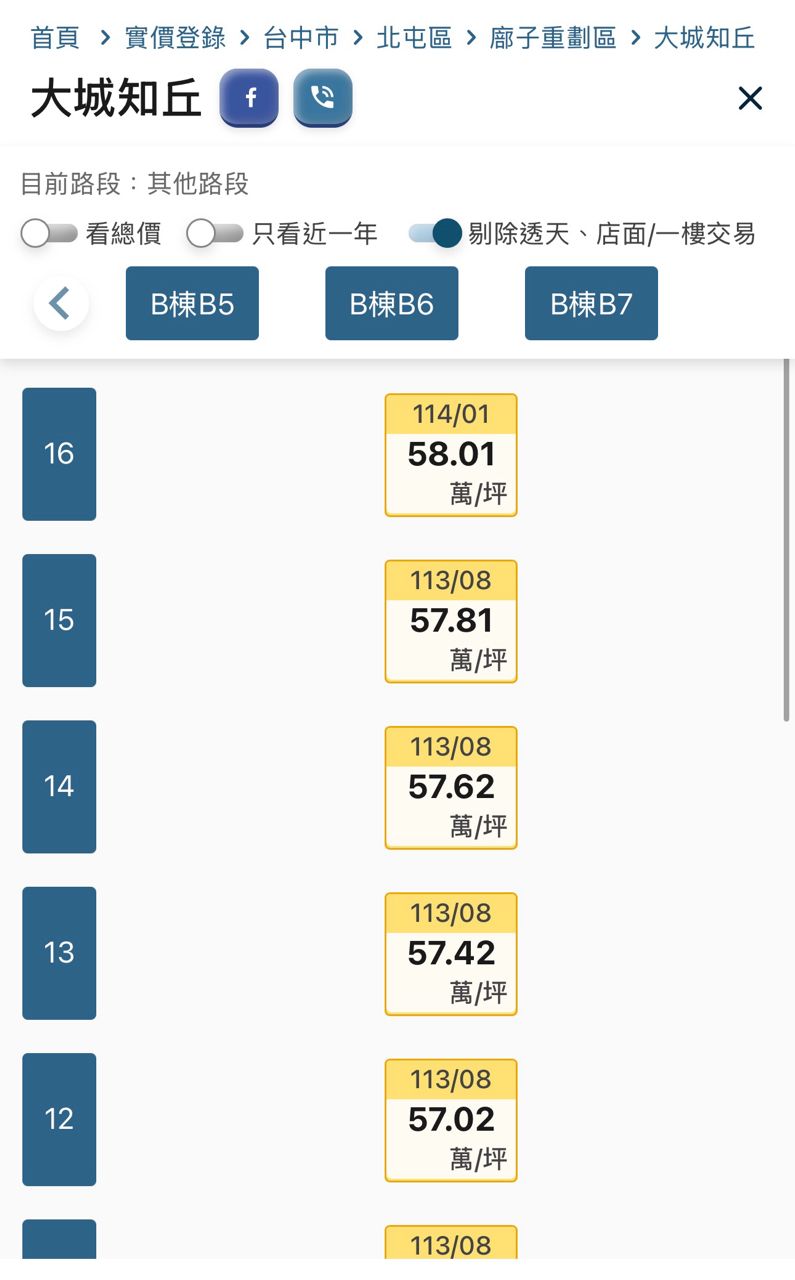
Task: Open 實價登錄 breadcrumb link
Action: pos(175,39)
